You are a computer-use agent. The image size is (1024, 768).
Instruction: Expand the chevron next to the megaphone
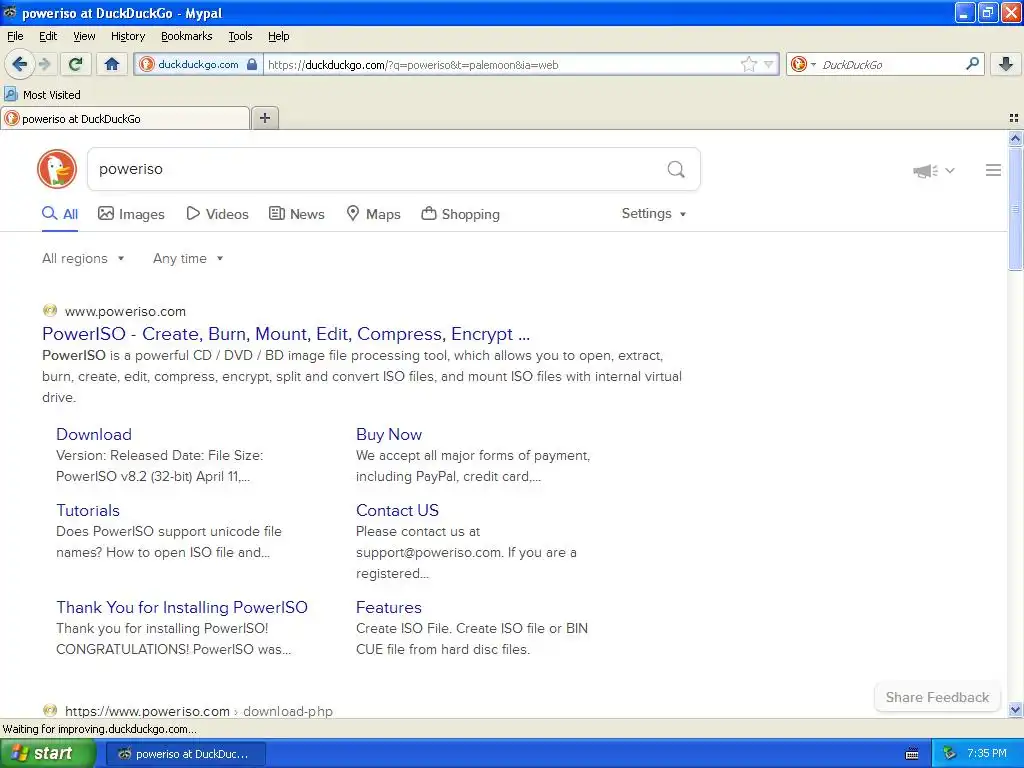(x=950, y=170)
